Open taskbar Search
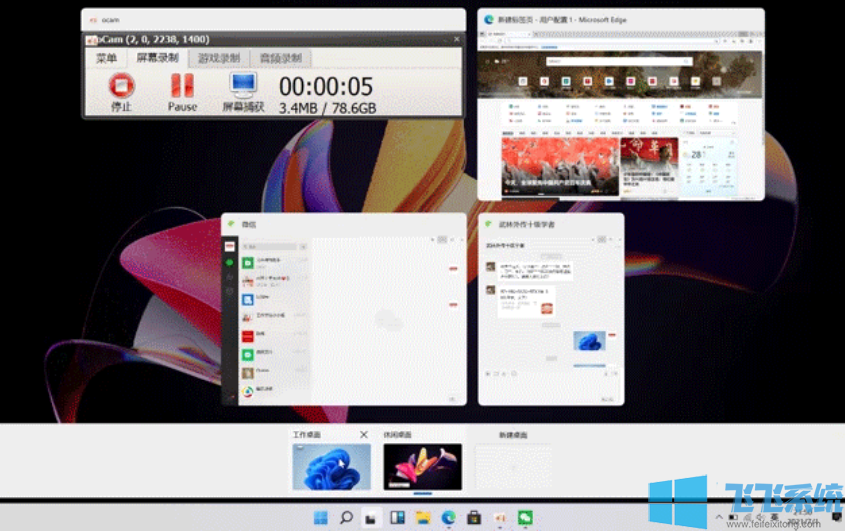 [346, 518]
